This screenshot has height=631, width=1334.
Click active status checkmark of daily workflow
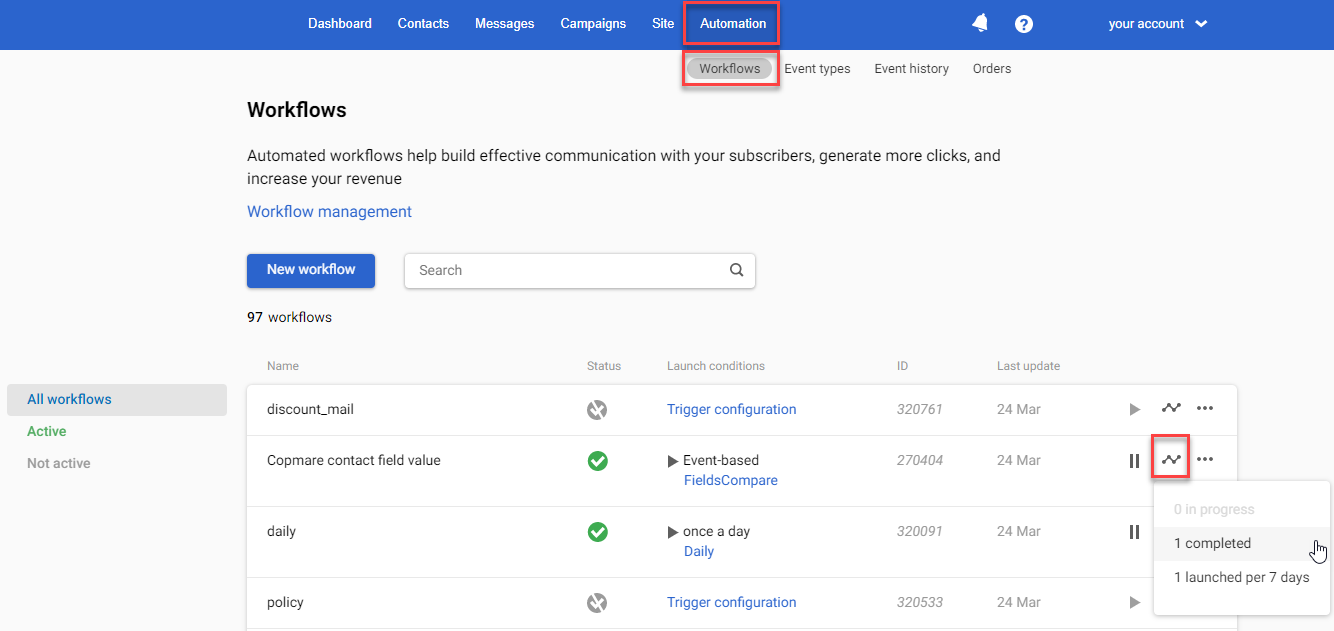click(x=597, y=532)
